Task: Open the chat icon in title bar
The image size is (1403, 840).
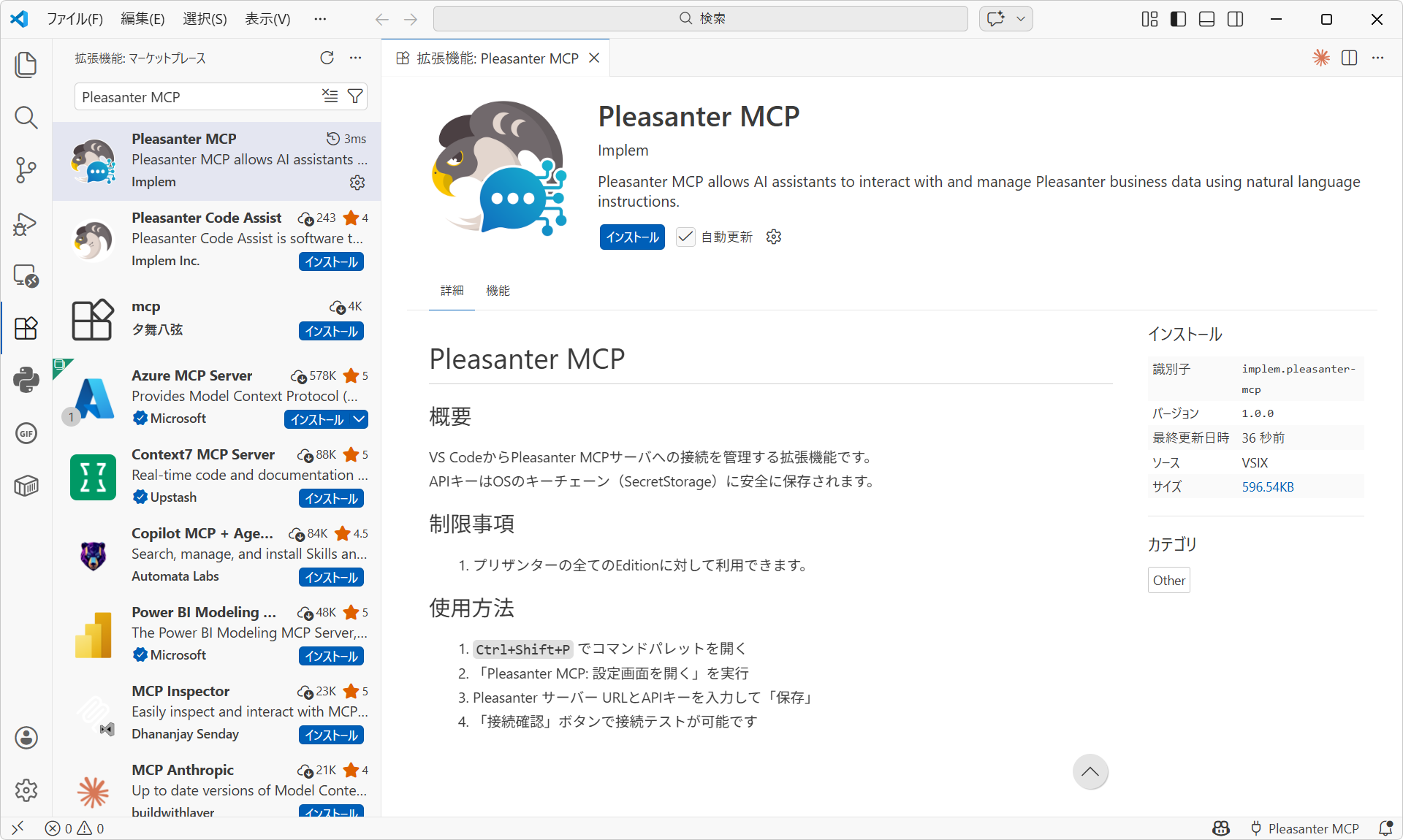Action: (995, 18)
